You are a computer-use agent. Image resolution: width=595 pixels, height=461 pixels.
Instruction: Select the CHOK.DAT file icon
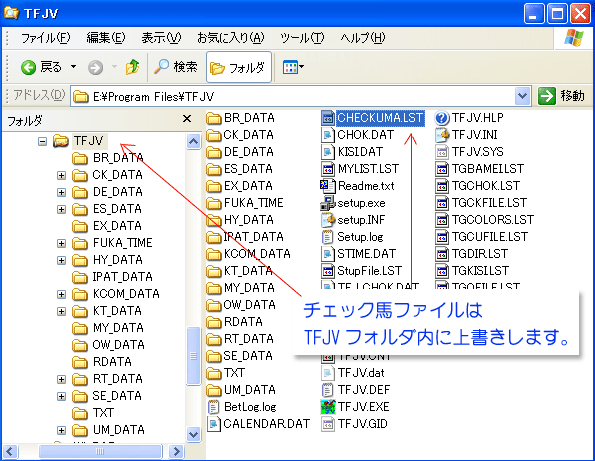click(327, 135)
